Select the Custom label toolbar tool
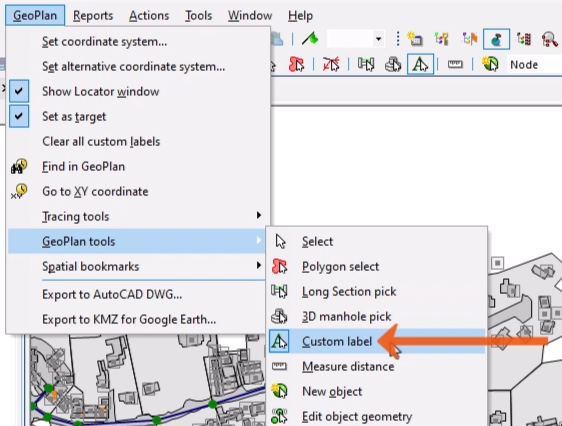 pyautogui.click(x=420, y=64)
